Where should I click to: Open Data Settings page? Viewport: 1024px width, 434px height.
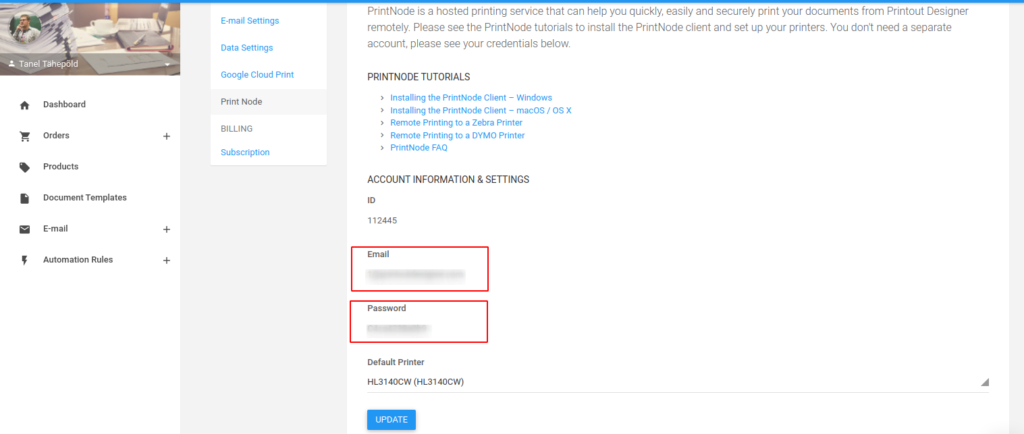[247, 48]
